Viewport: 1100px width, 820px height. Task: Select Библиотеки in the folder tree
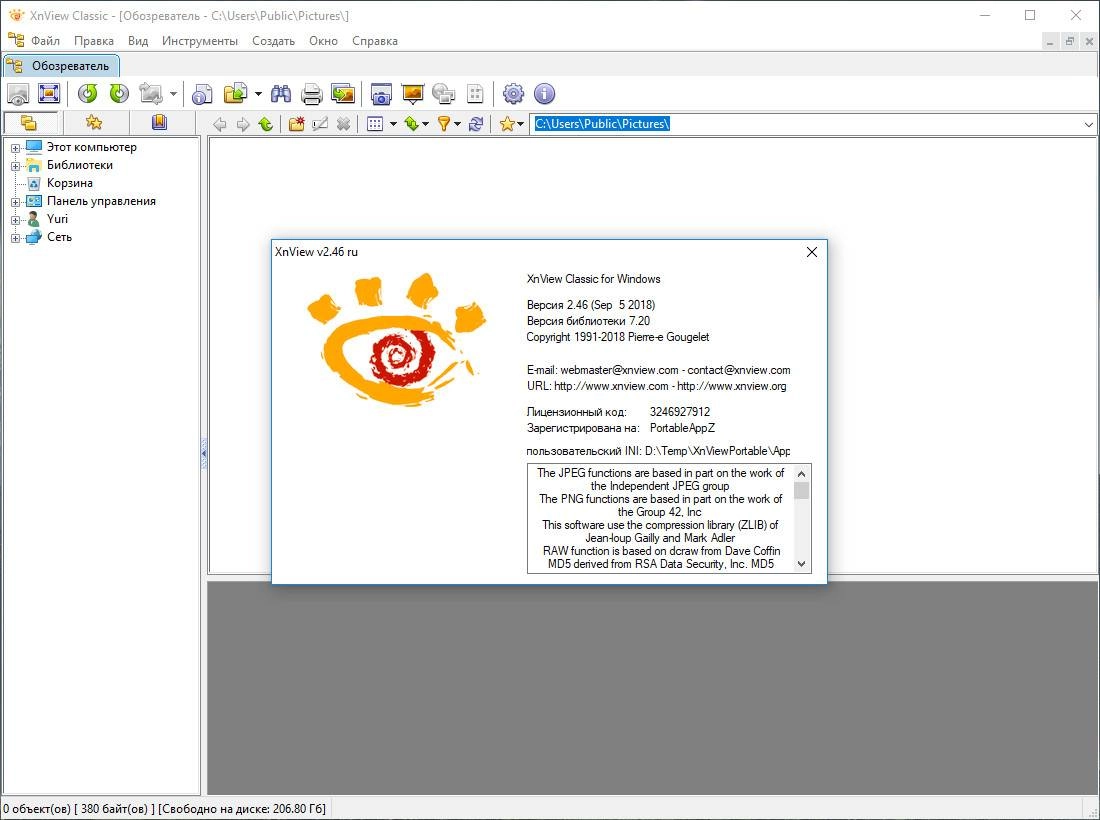[x=79, y=165]
